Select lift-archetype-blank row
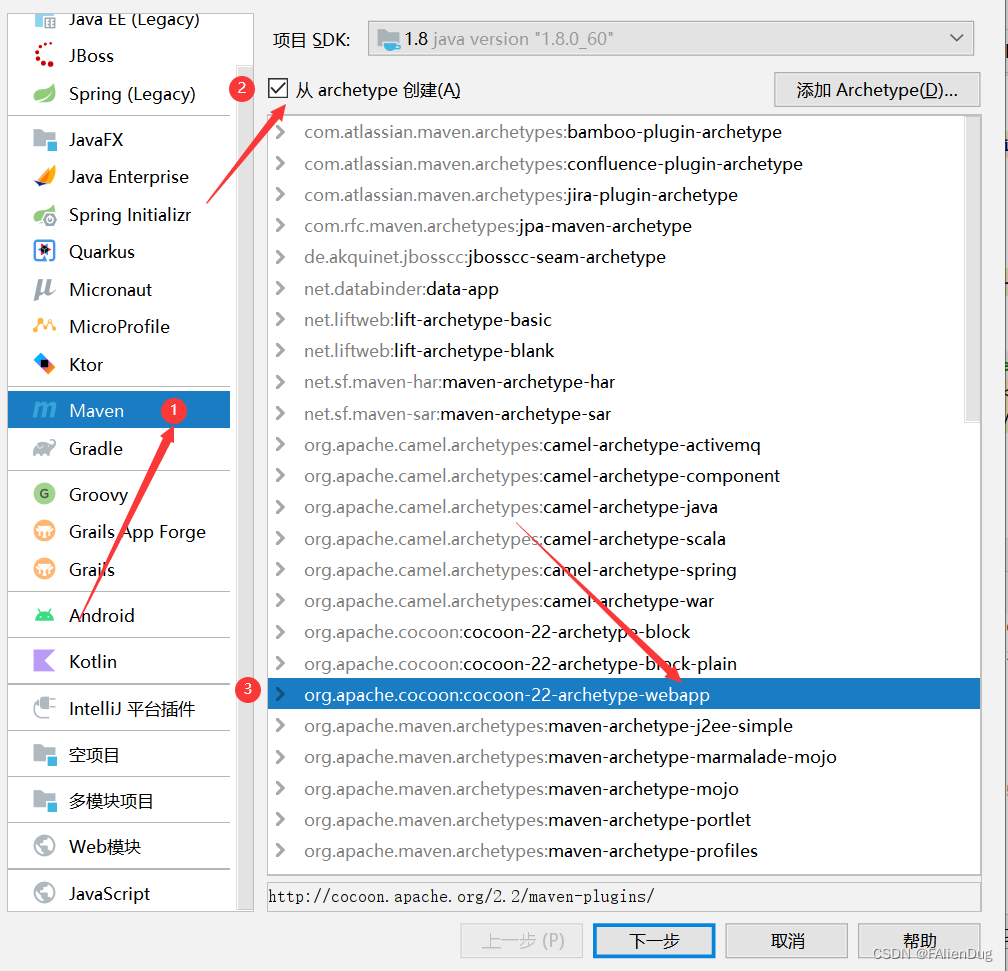 [x=624, y=350]
